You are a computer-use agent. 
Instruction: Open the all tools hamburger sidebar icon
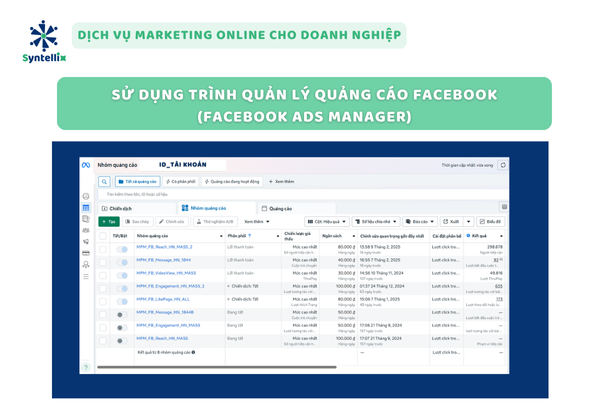86,276
